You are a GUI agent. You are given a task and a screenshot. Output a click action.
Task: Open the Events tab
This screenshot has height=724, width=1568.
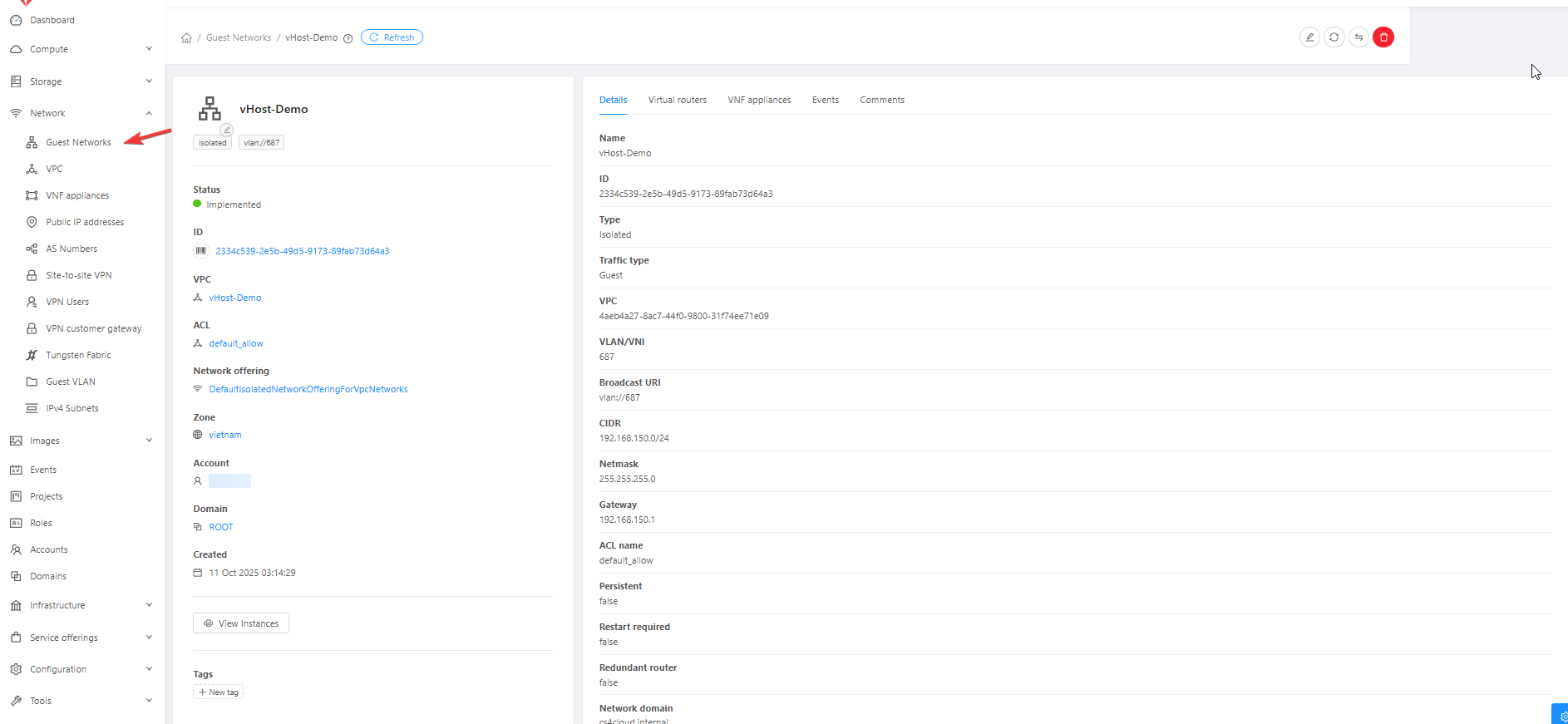pyautogui.click(x=825, y=100)
